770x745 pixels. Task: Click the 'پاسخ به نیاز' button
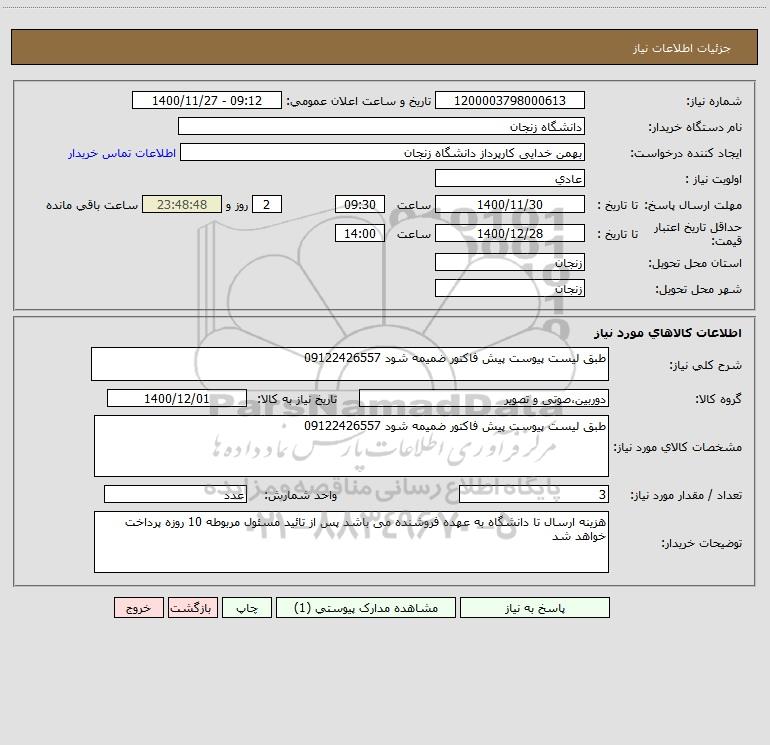(x=534, y=607)
